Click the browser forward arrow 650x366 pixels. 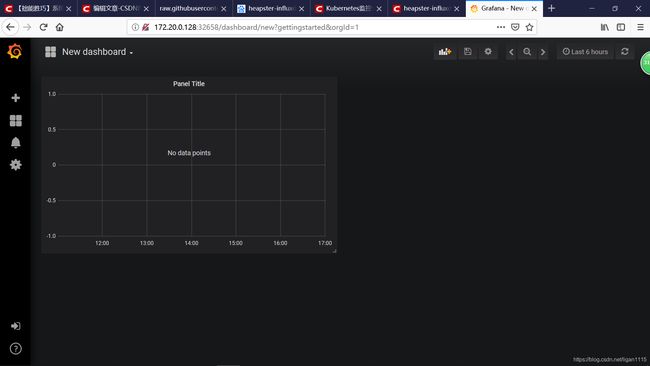coord(27,27)
